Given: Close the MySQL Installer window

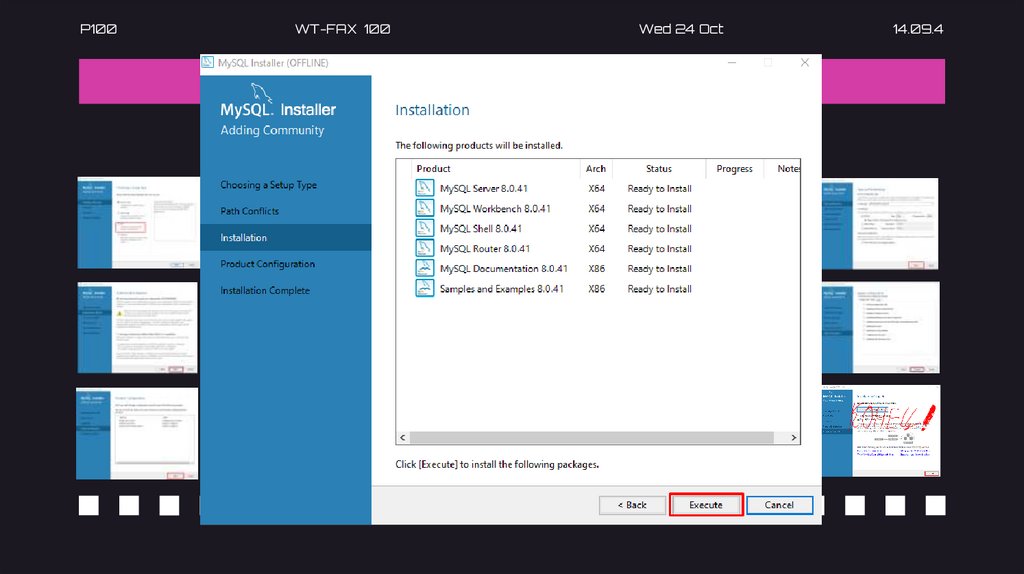Looking at the screenshot, I should (x=805, y=63).
